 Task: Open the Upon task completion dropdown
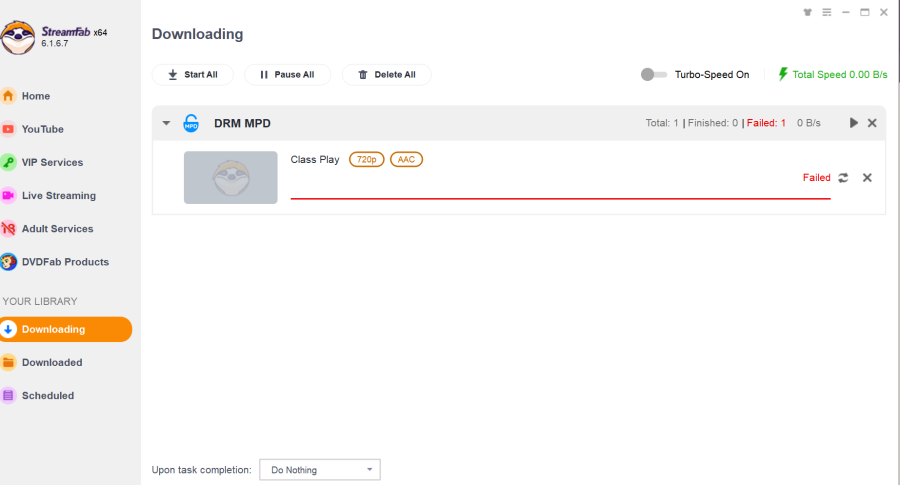(320, 470)
